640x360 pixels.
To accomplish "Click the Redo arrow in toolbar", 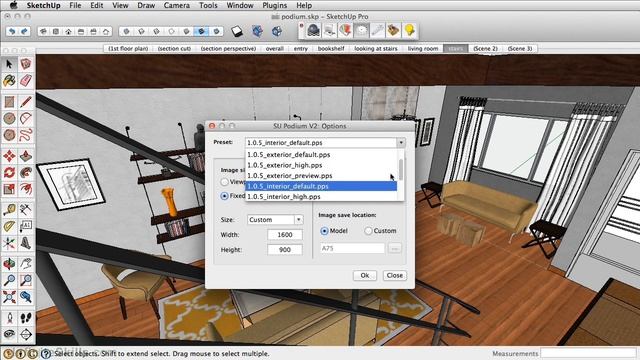I will (24, 31).
